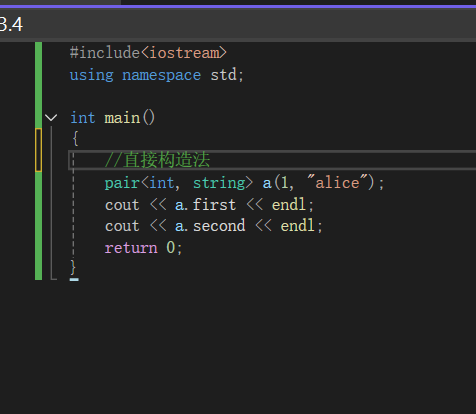The height and width of the screenshot is (414, 476).
Task: Click the 'namespace' keyword
Action: pyautogui.click(x=162, y=76)
